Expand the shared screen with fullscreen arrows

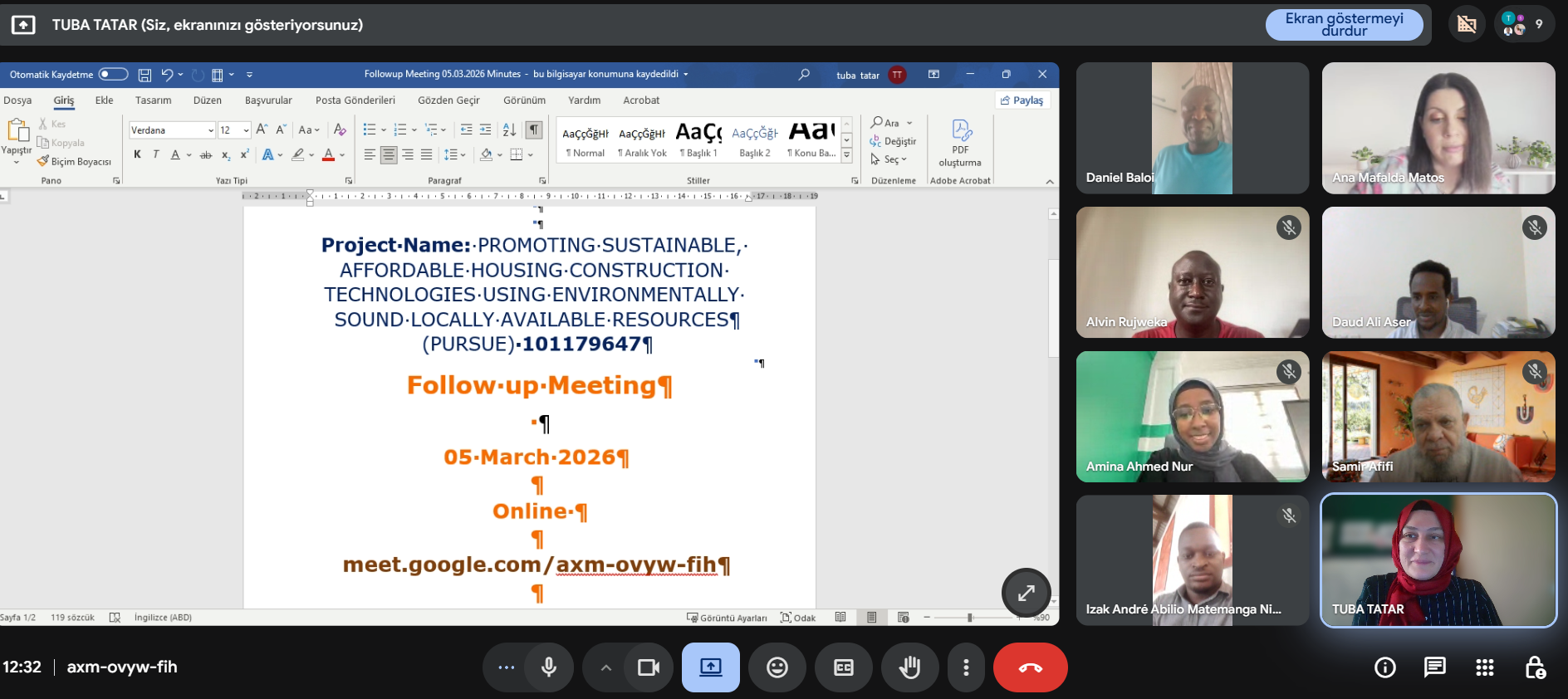pyautogui.click(x=1027, y=593)
